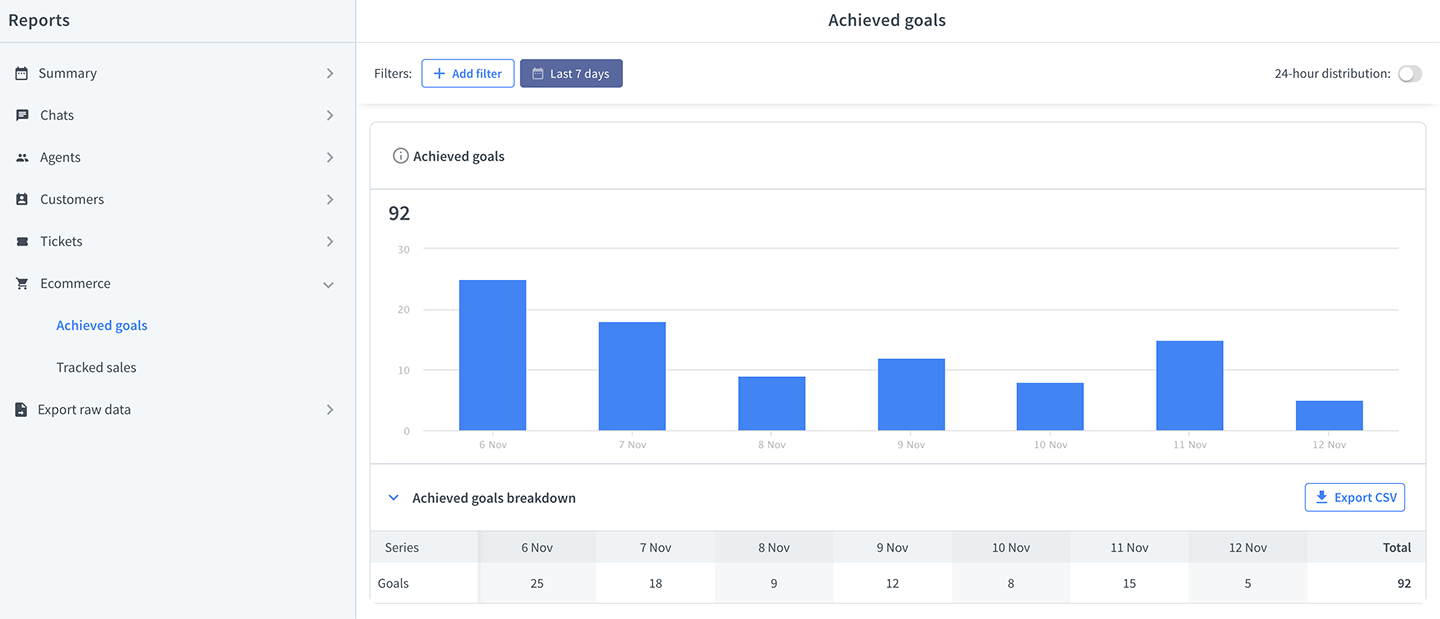Click the 10 Nov label under chart
The width and height of the screenshot is (1440, 619).
[1050, 444]
